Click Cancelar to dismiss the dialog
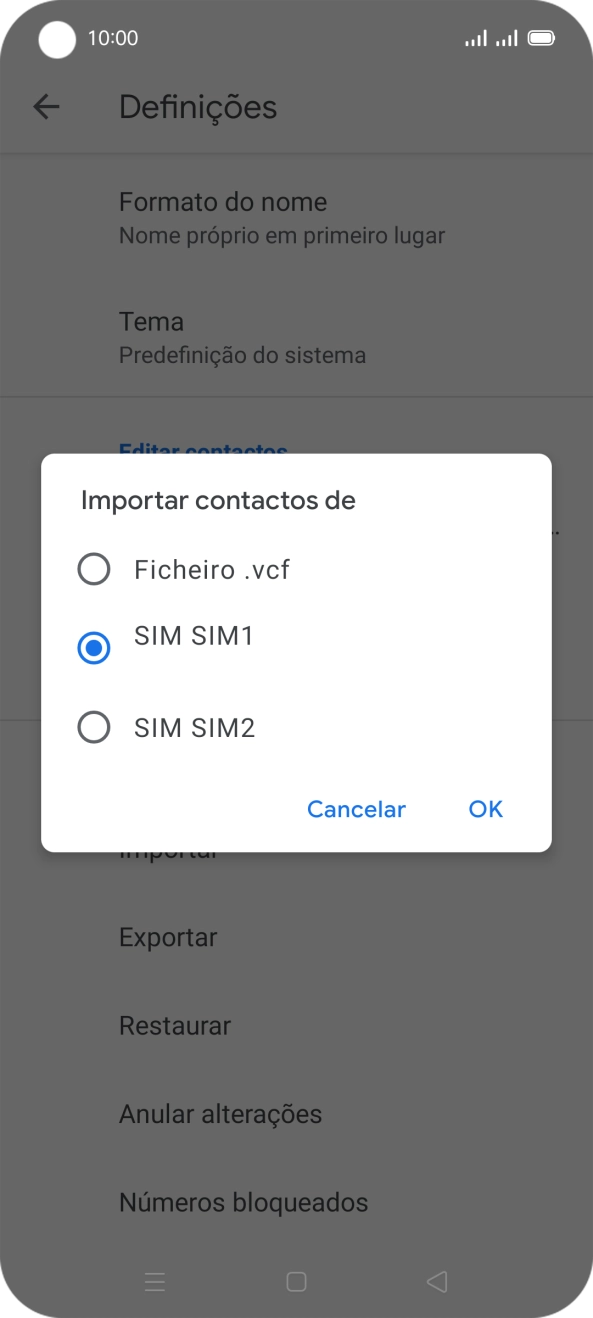Image resolution: width=593 pixels, height=1318 pixels. click(x=356, y=809)
